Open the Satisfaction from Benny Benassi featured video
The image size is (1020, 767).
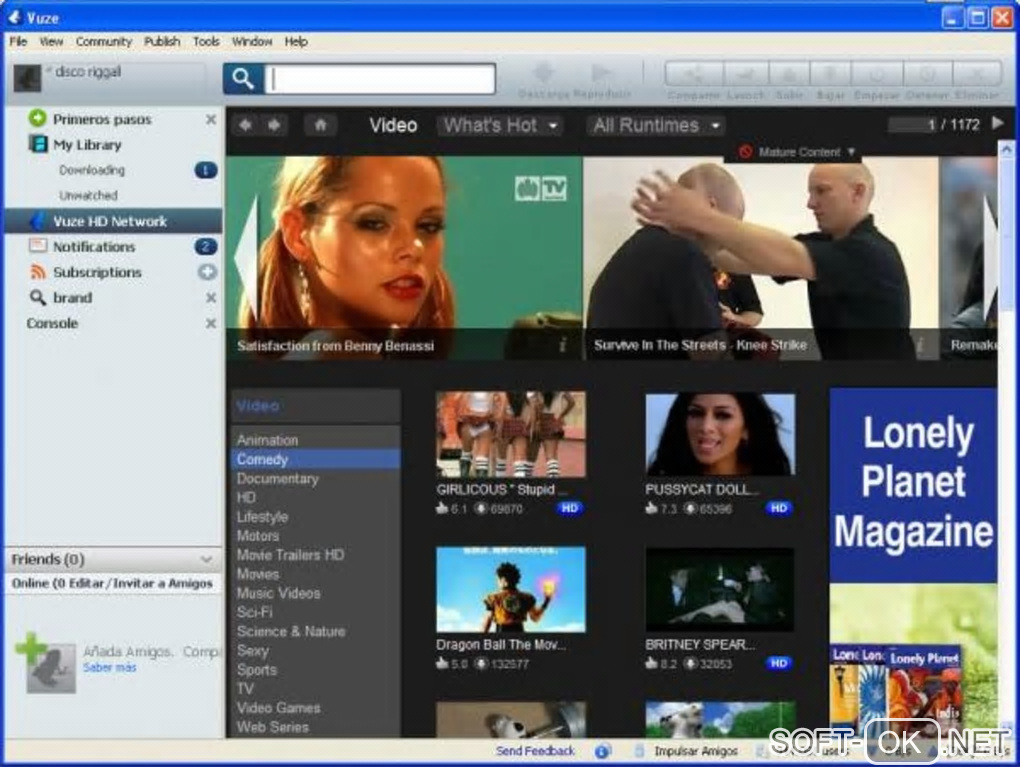pyautogui.click(x=404, y=258)
